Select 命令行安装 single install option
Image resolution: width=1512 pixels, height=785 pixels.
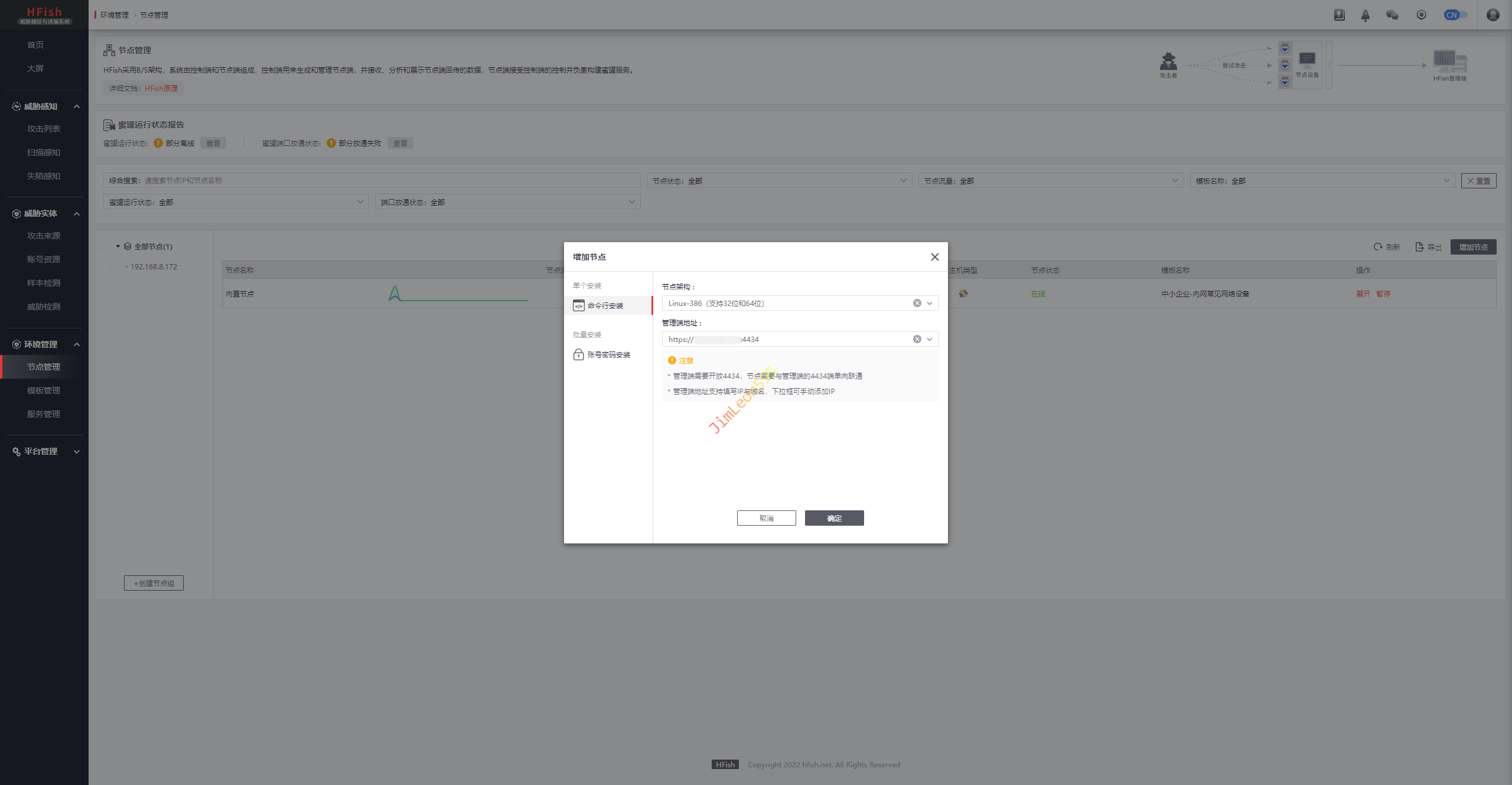pyautogui.click(x=605, y=305)
